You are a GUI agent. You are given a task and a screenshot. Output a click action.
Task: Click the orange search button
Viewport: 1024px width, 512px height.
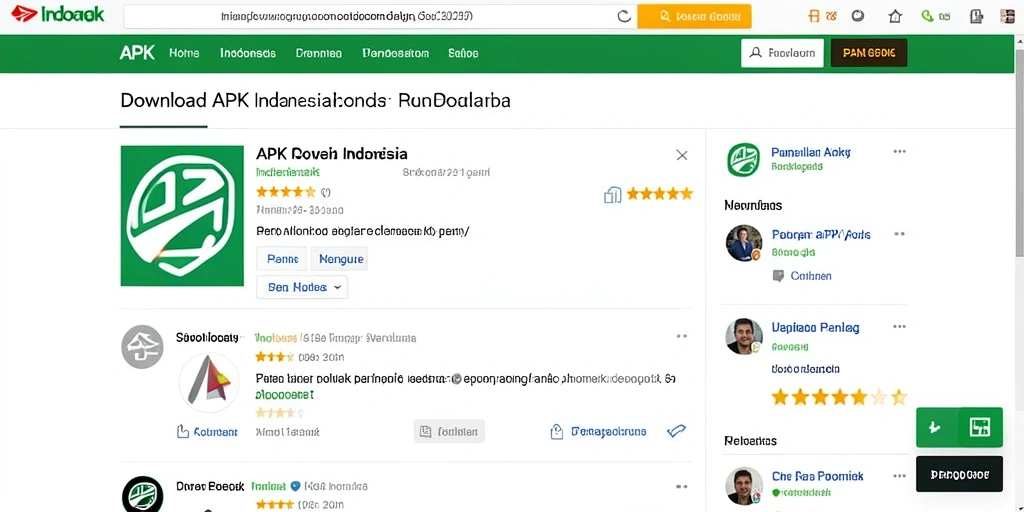(x=694, y=17)
